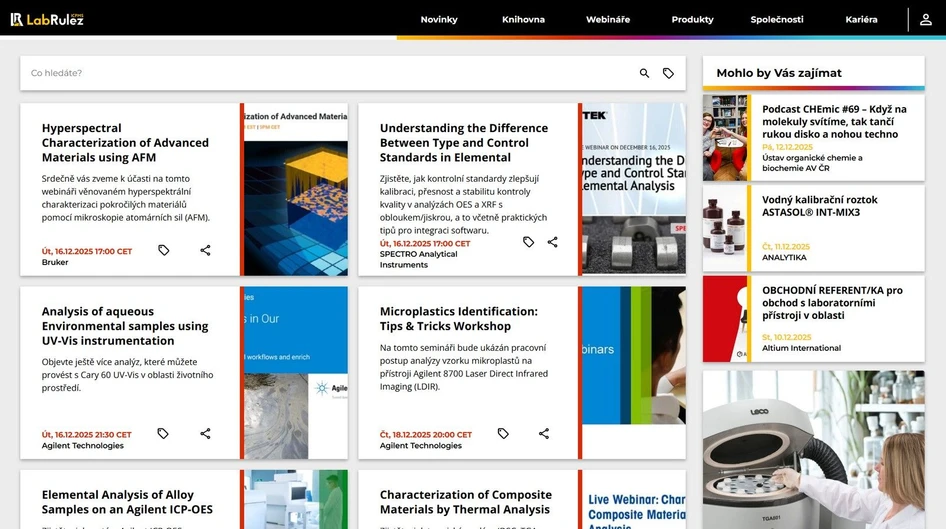Open Podcast CHEmic #69 sidebar article
This screenshot has width=946, height=529.
pos(834,121)
